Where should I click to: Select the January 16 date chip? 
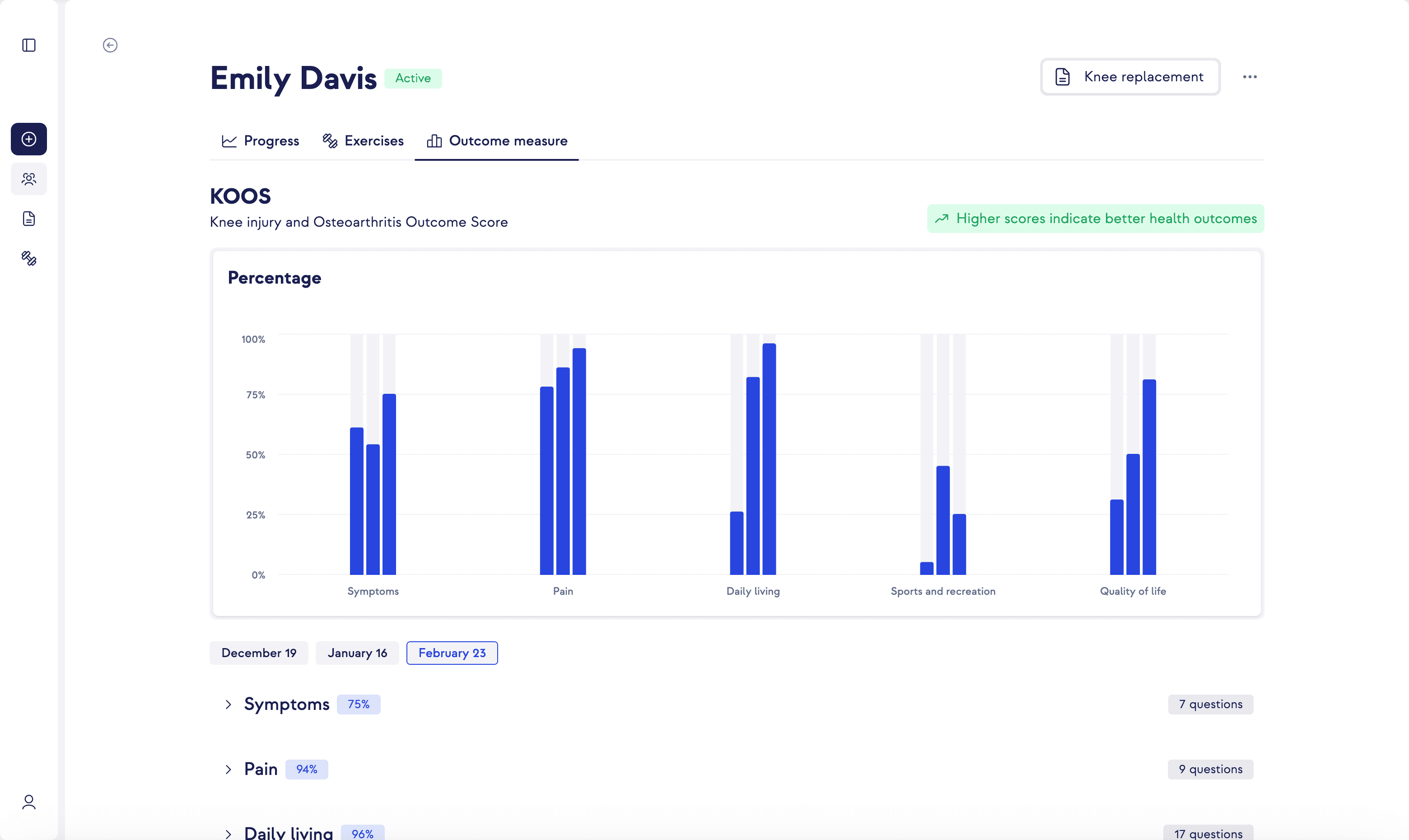357,653
